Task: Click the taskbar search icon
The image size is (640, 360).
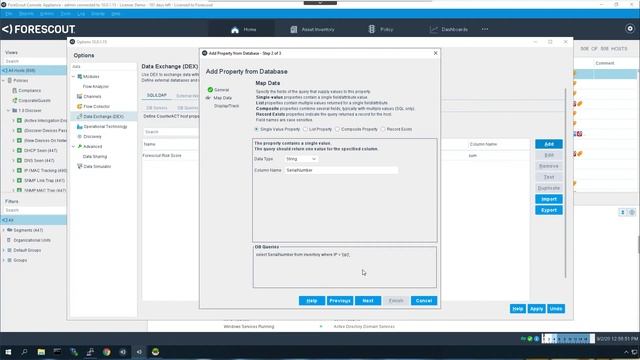Action: coord(24,352)
